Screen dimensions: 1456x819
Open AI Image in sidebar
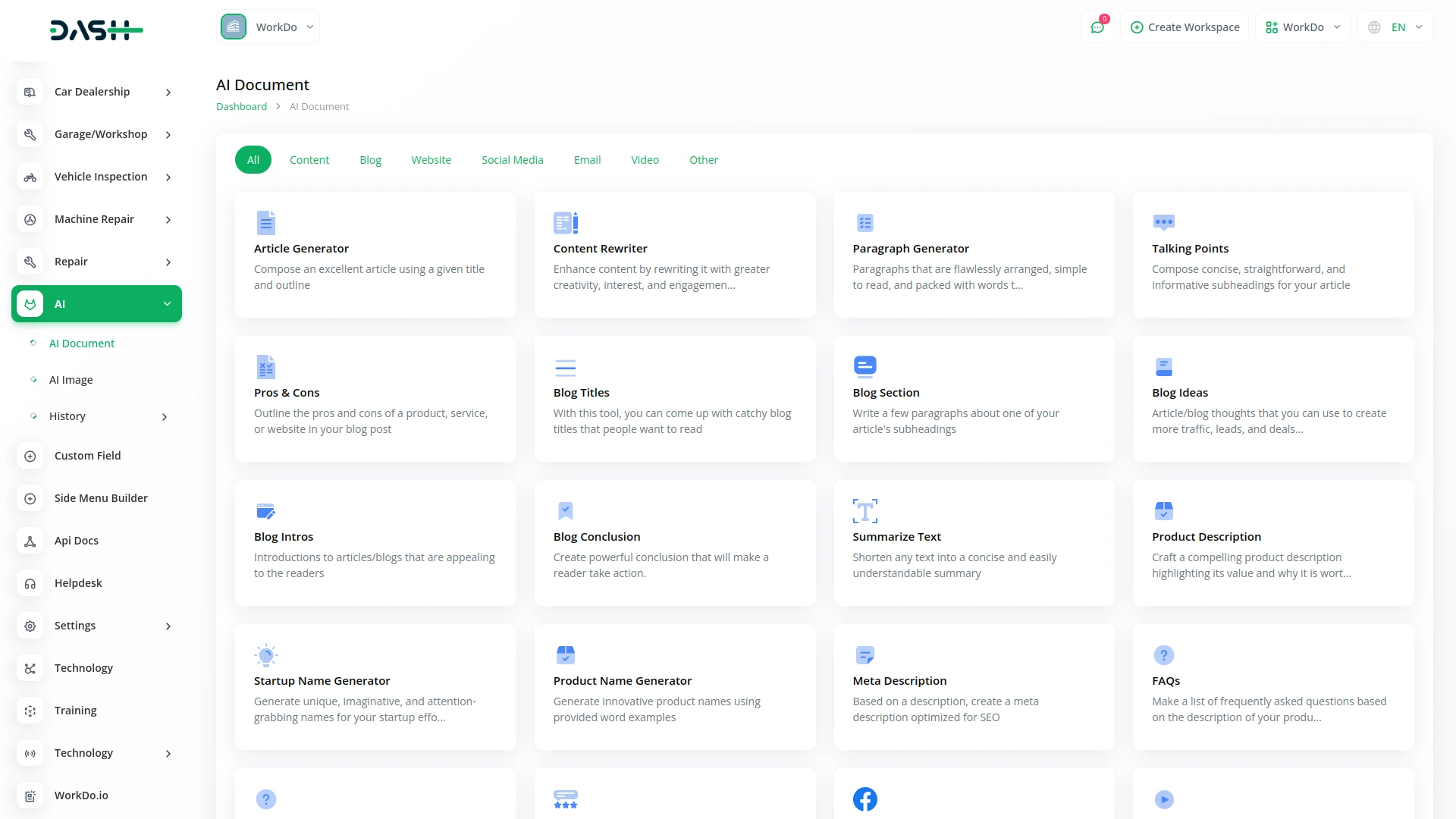pyautogui.click(x=71, y=380)
